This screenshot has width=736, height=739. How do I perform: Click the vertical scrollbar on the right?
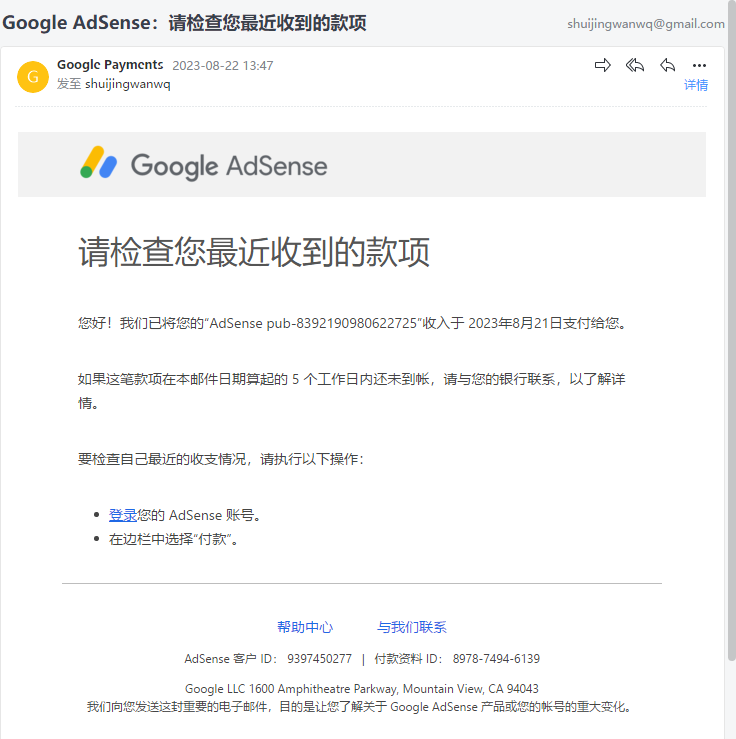point(731,330)
